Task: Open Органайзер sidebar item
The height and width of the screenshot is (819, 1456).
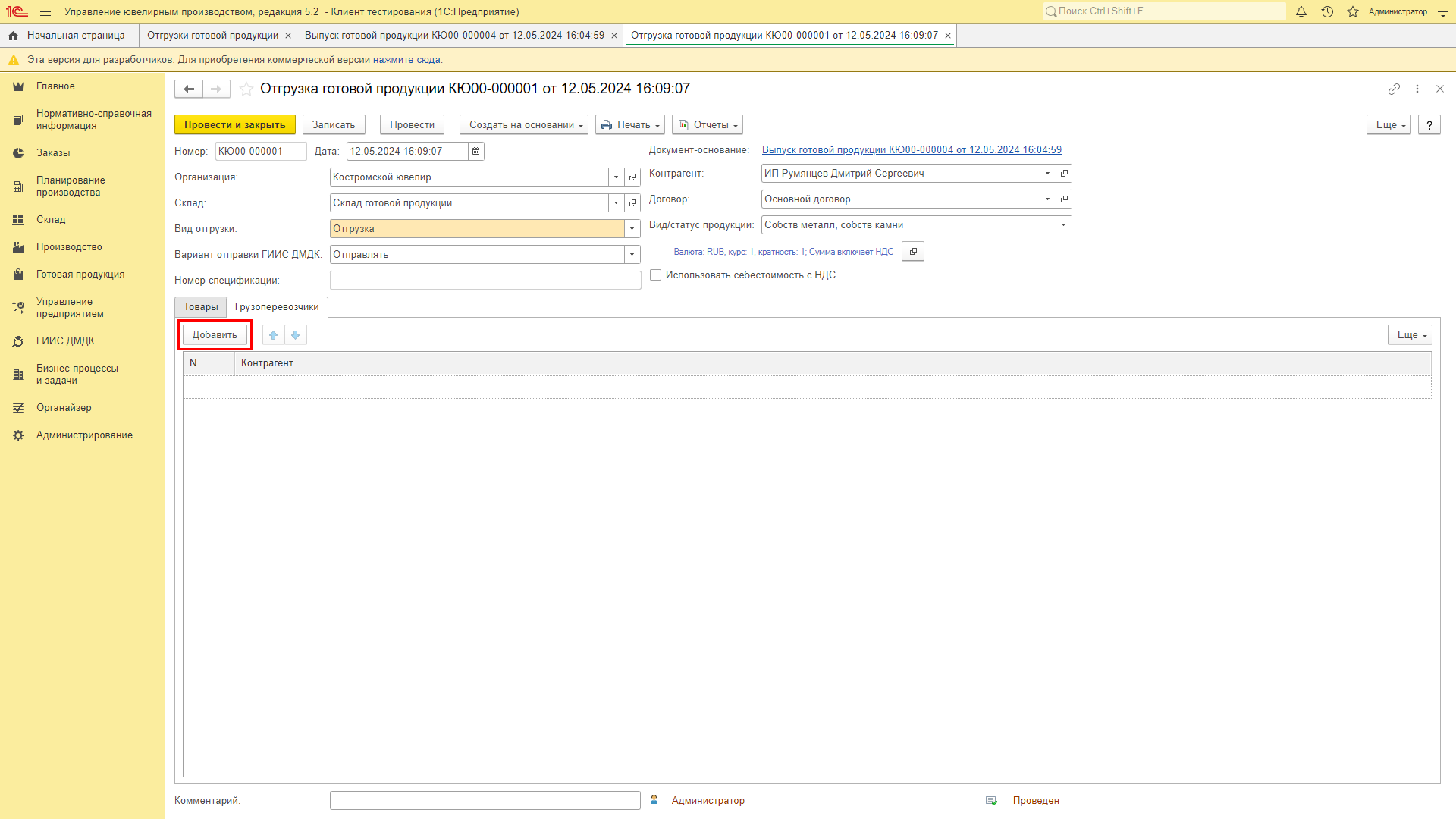Action: coord(64,408)
